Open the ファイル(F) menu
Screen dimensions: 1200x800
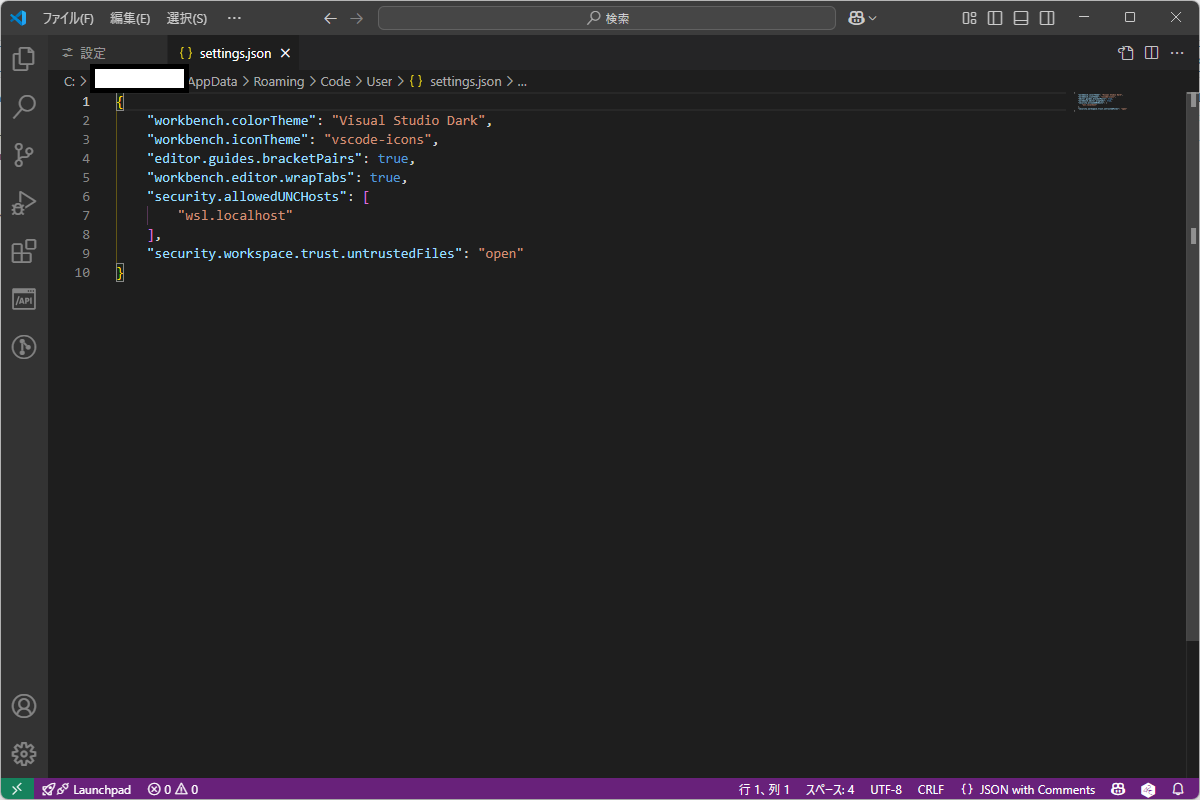coord(68,18)
